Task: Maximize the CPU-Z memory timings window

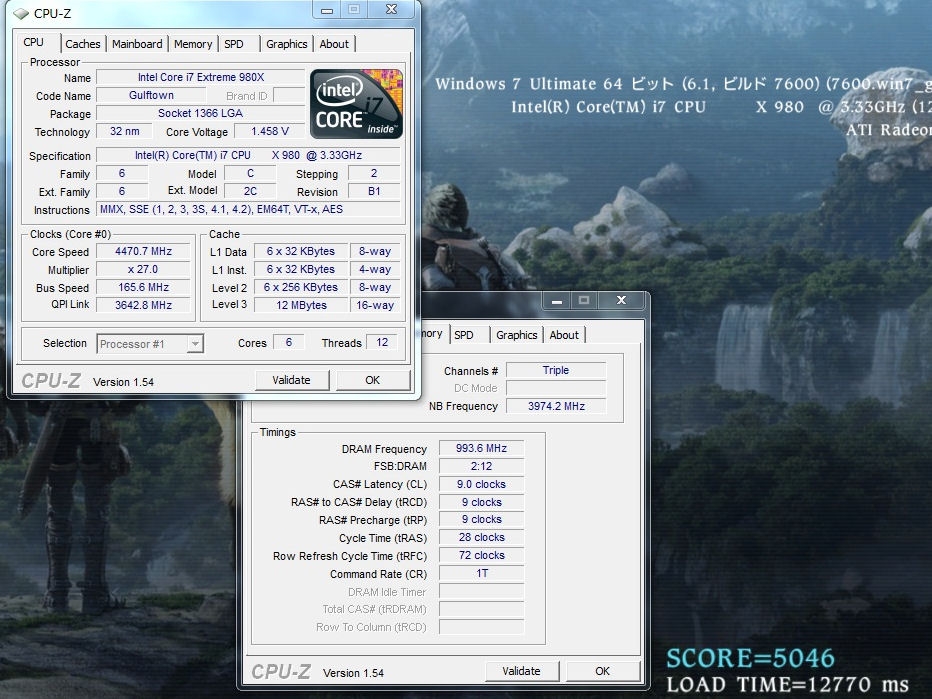Action: (x=584, y=300)
